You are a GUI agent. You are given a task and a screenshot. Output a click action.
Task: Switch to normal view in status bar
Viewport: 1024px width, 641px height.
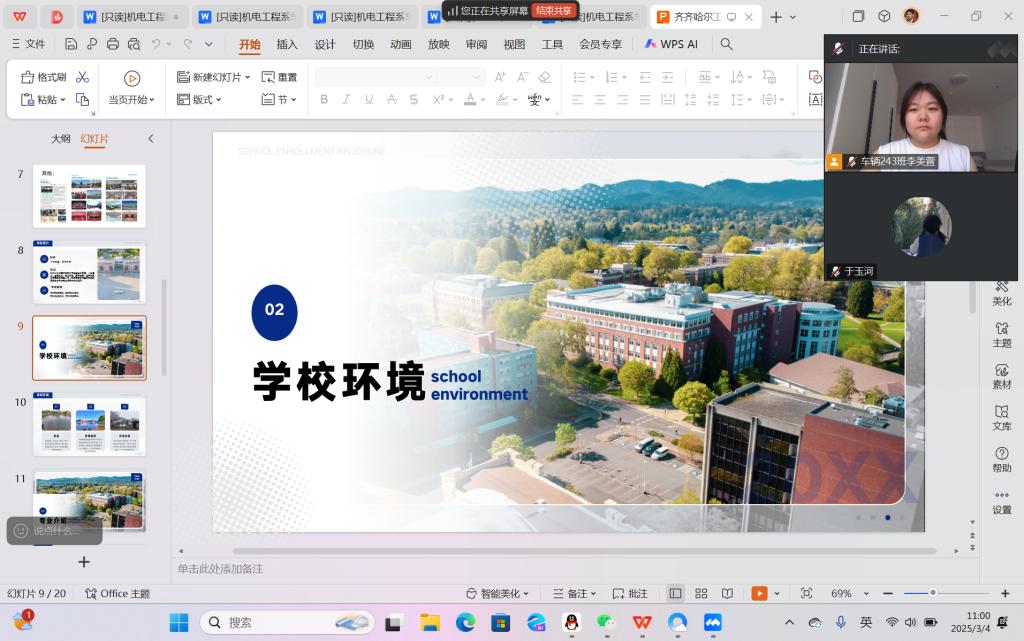click(x=675, y=593)
